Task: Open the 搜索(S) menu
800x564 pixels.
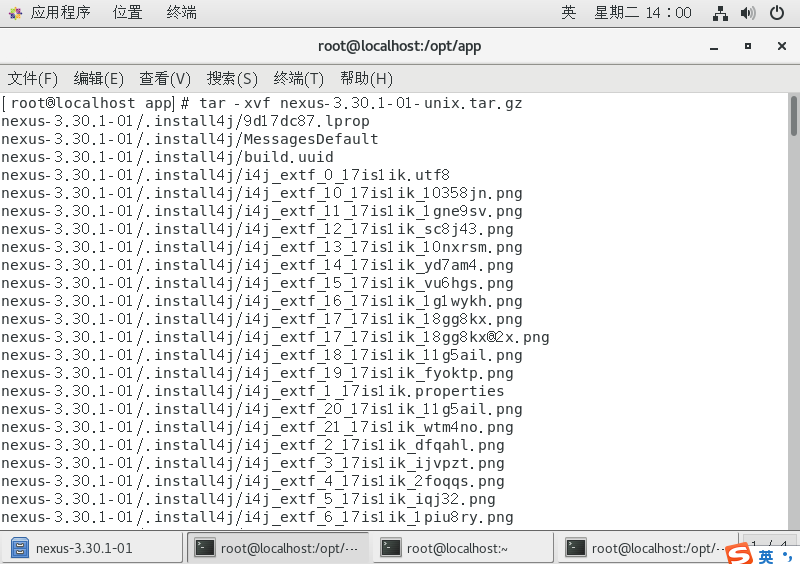Action: tap(232, 79)
